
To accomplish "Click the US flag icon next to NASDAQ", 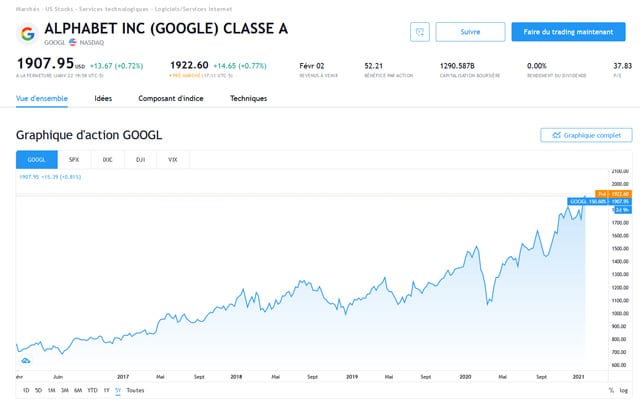I will (73, 42).
